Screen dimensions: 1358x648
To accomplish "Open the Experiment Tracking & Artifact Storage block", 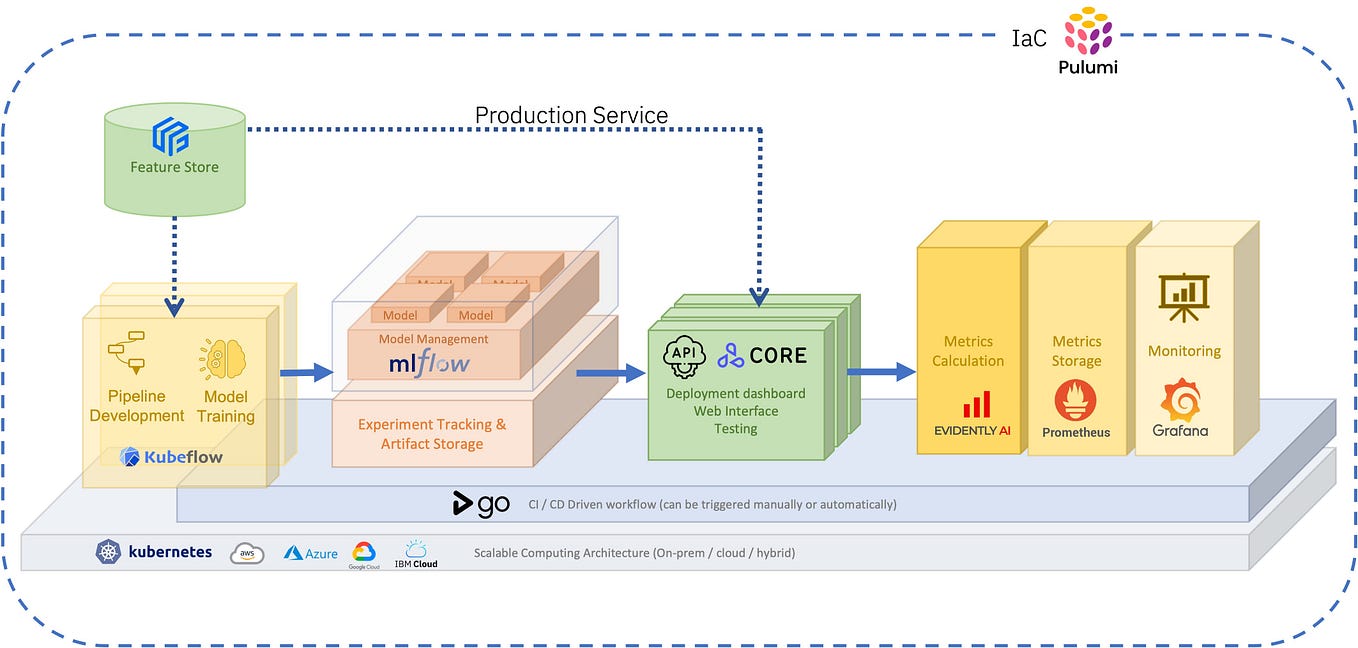I will tap(432, 433).
